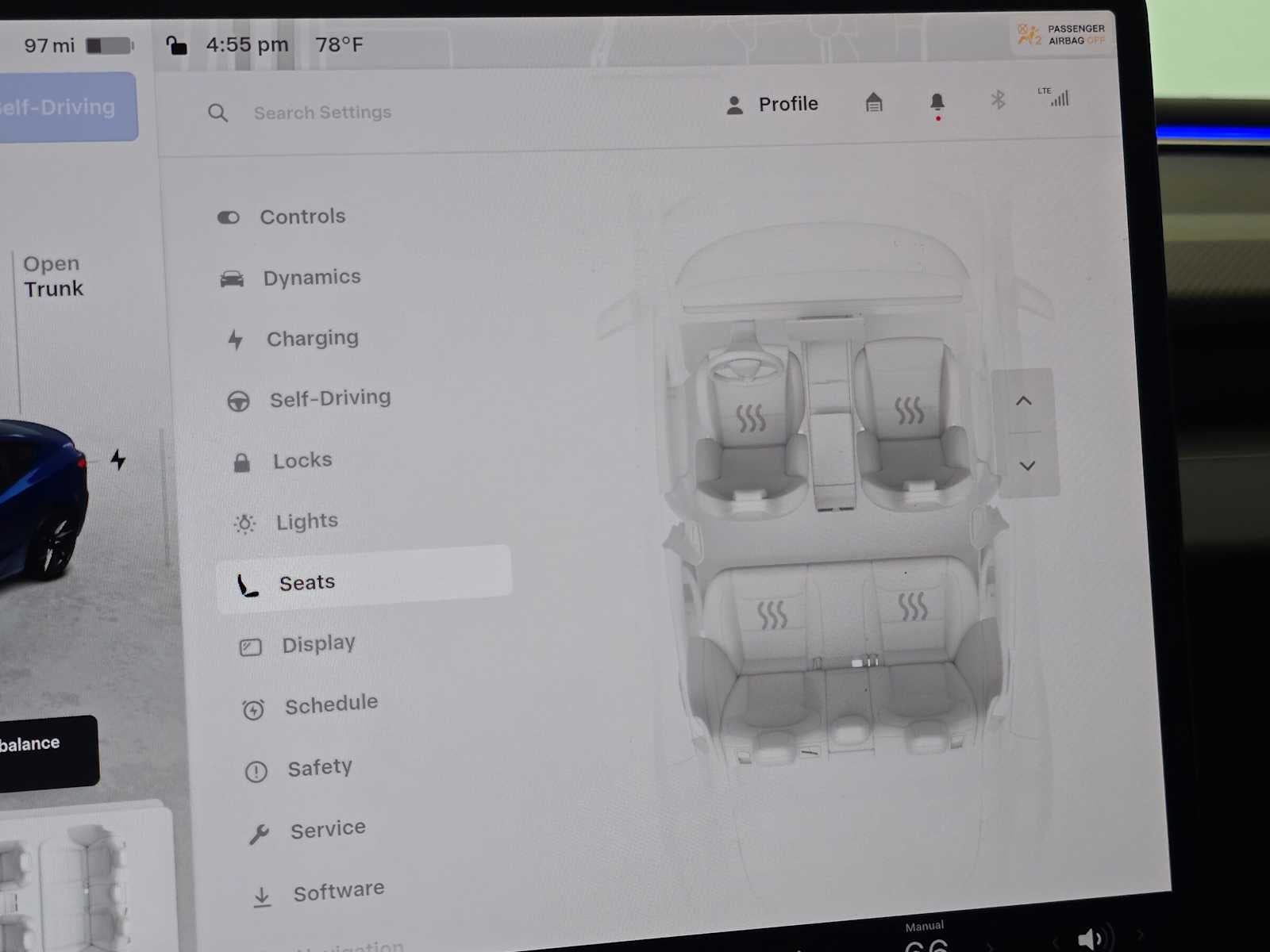Open the Controls settings menu
The image size is (1270, 952).
282,217
